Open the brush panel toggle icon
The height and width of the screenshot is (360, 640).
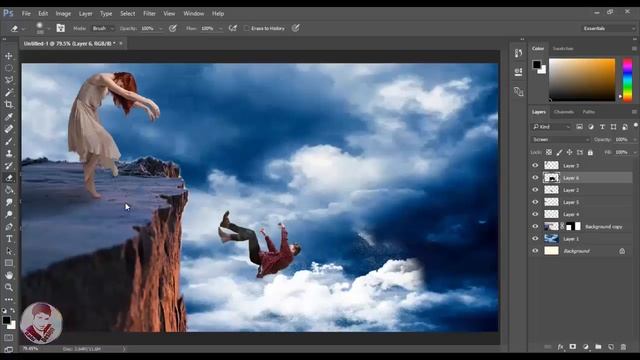point(60,28)
